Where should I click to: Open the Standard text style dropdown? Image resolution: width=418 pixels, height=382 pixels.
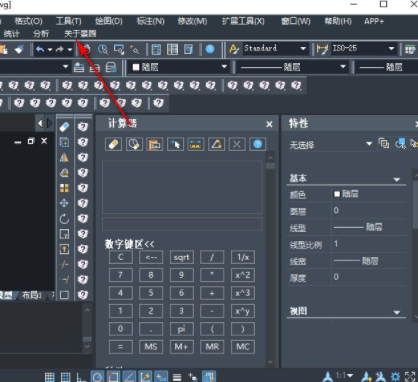coord(303,49)
